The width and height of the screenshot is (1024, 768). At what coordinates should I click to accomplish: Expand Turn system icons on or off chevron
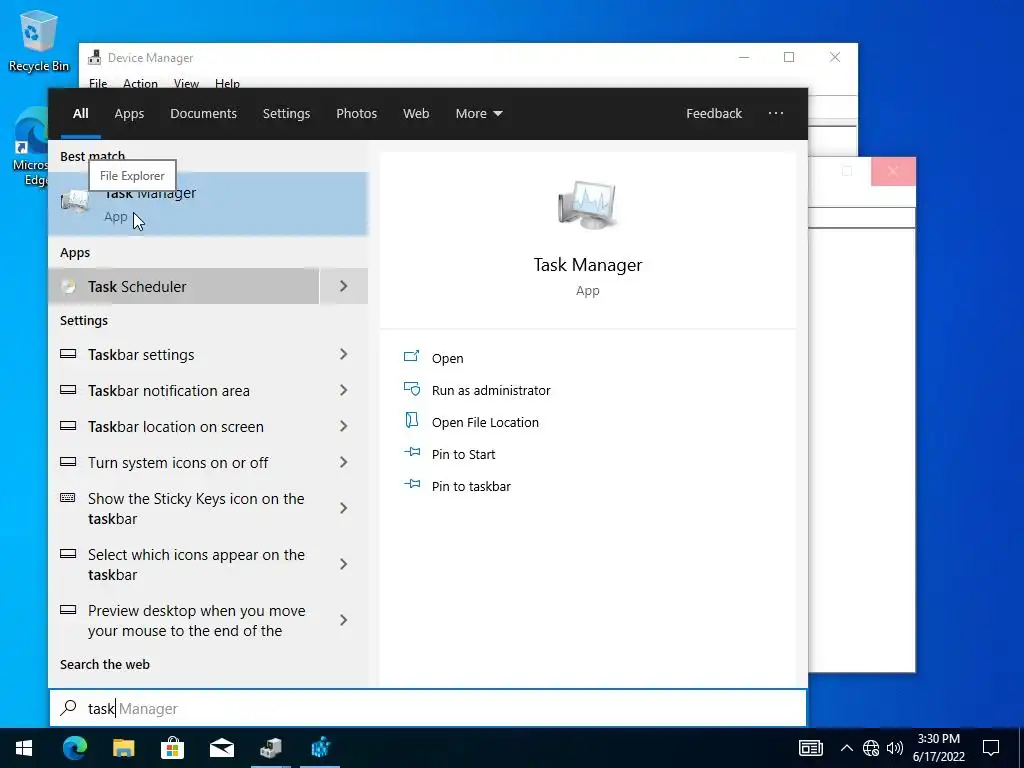coord(344,462)
